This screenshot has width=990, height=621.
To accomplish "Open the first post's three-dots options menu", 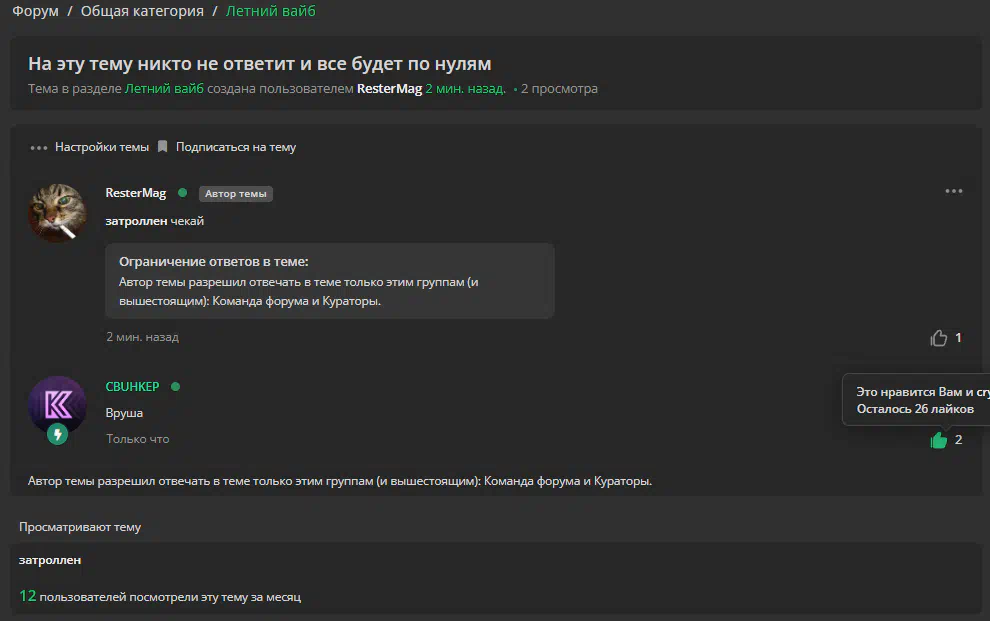I will tap(953, 191).
